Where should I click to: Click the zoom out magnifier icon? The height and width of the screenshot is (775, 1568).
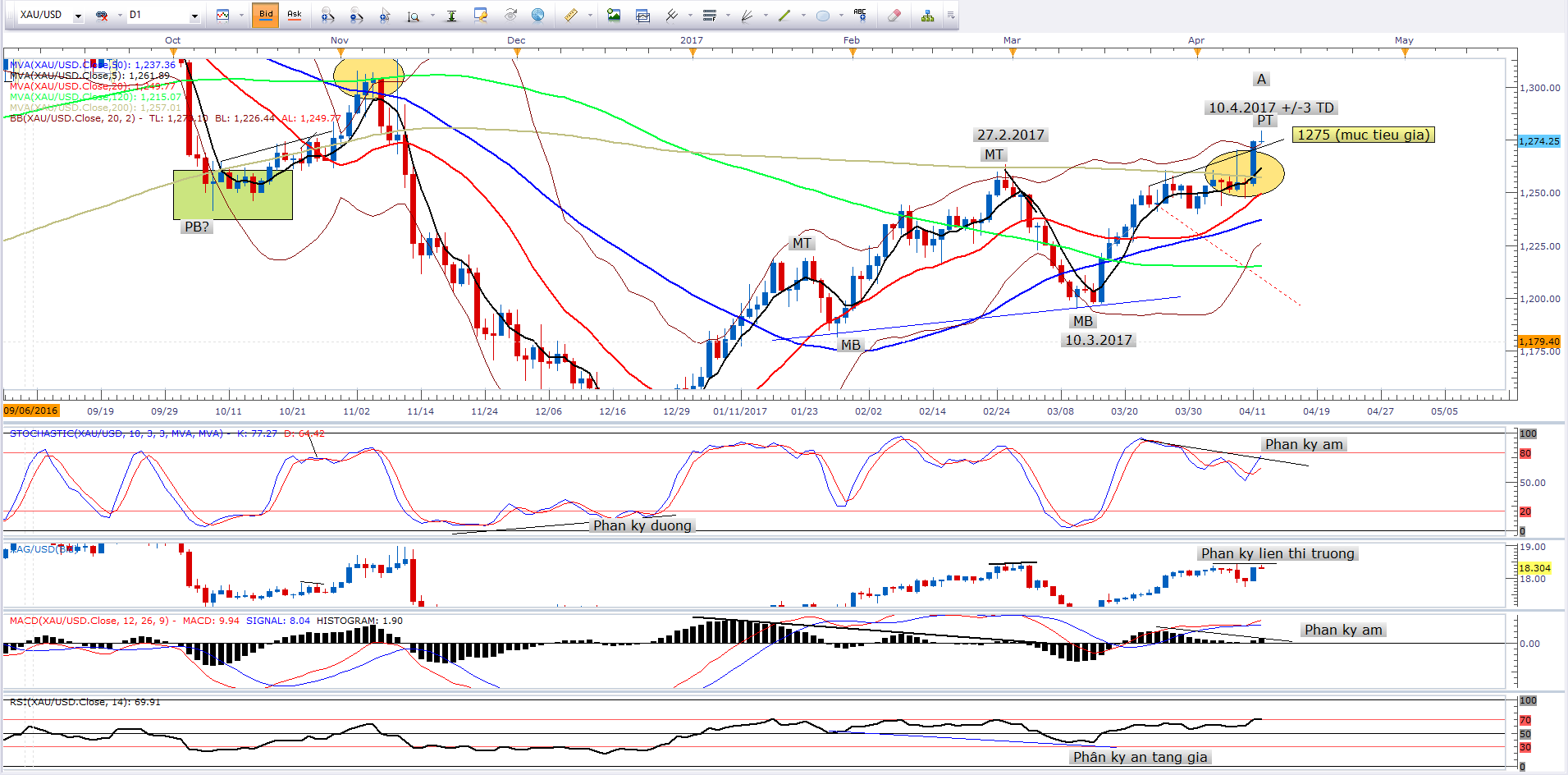(356, 15)
